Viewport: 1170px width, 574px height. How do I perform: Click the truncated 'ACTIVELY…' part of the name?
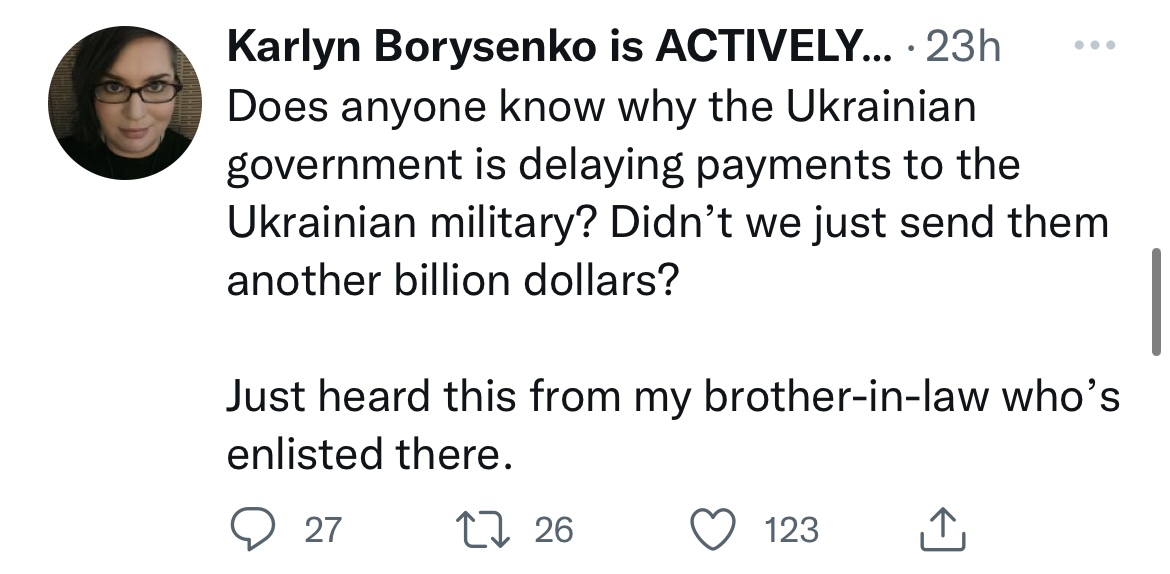tap(773, 47)
